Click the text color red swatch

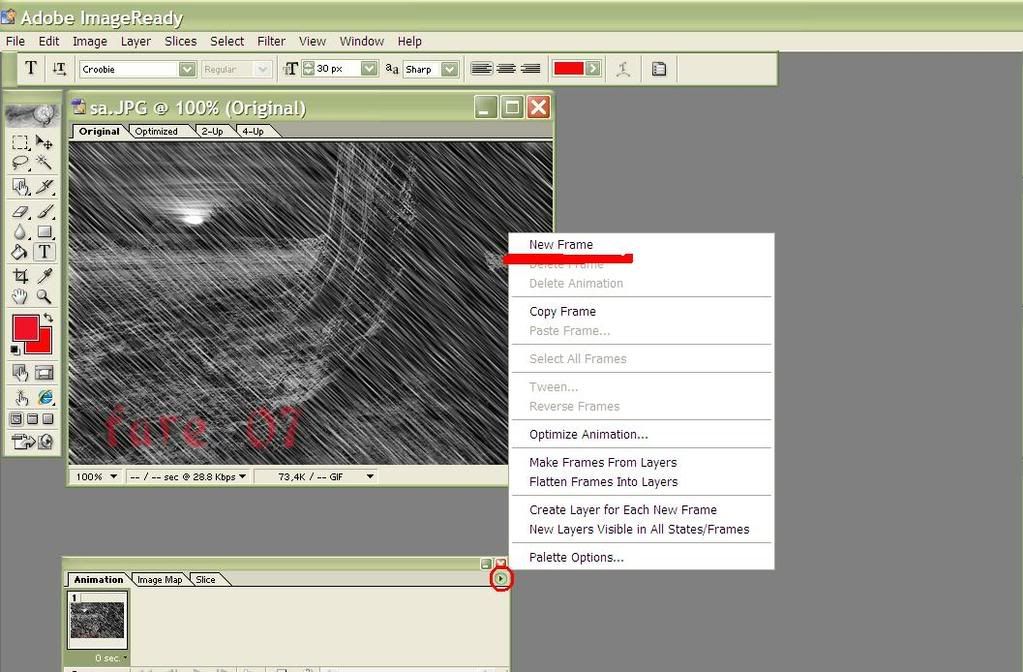pos(568,69)
